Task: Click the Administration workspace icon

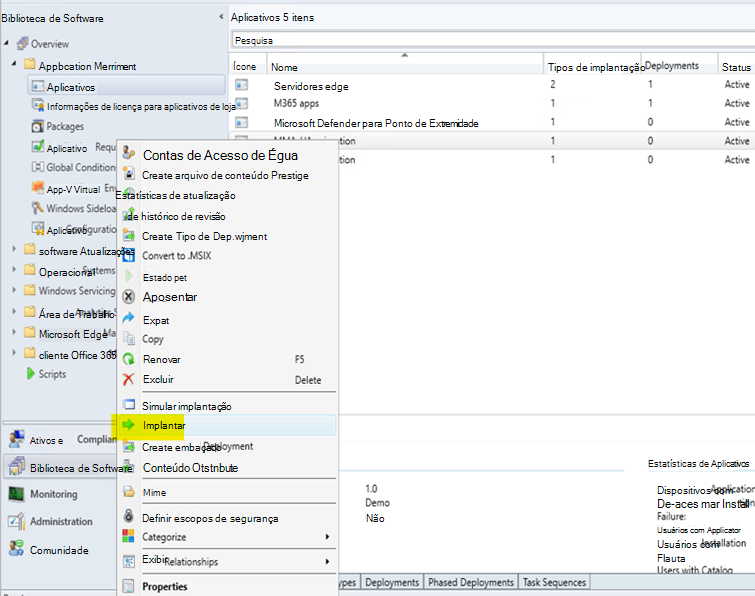Action: click(x=17, y=521)
